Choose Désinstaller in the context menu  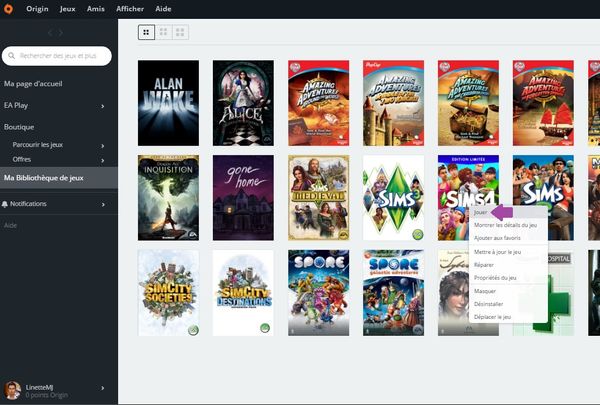point(488,304)
